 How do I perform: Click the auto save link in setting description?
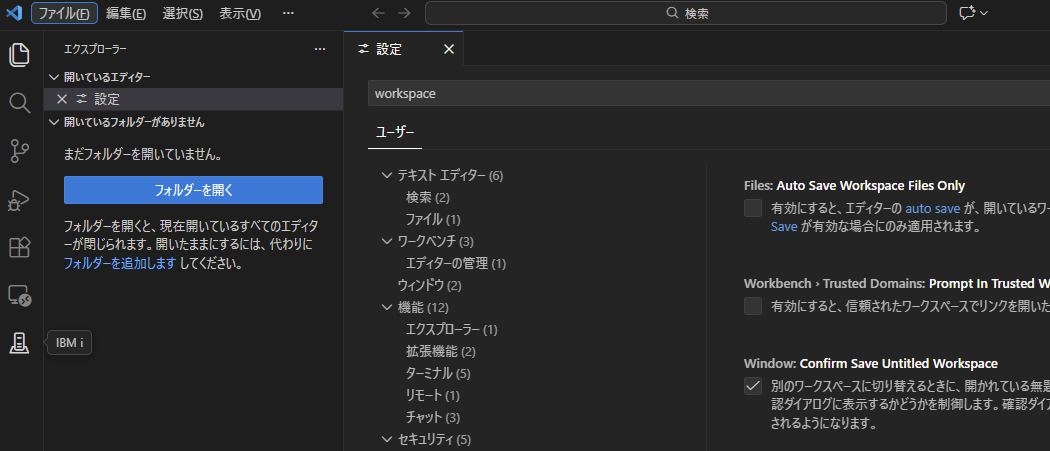coord(933,208)
